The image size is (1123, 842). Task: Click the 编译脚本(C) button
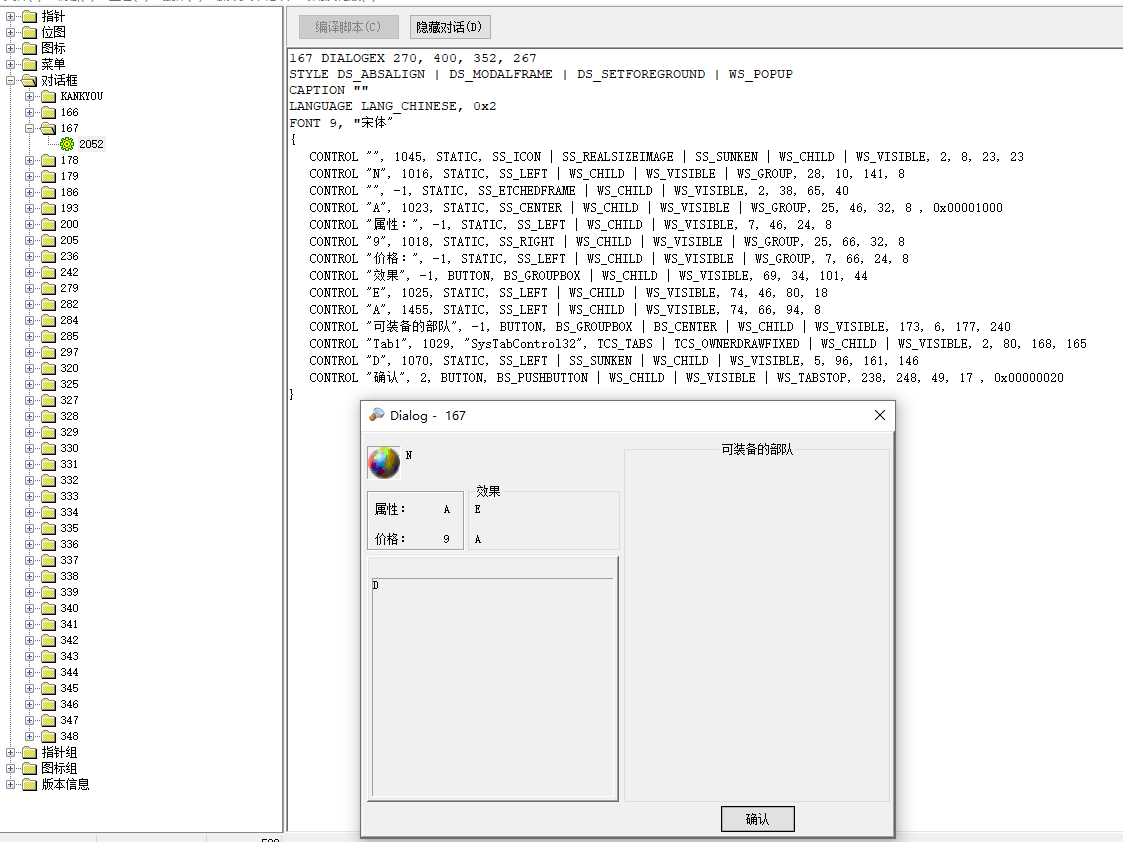point(349,27)
